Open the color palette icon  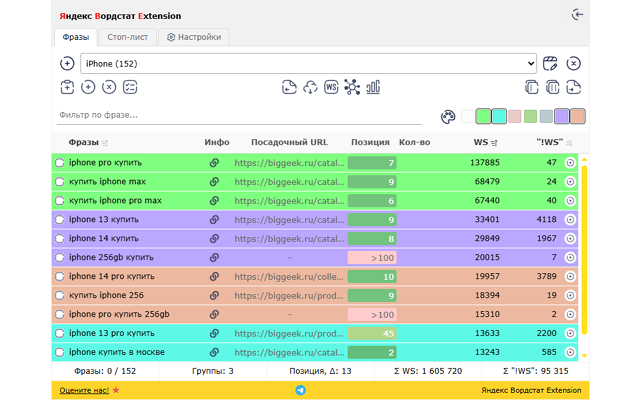click(448, 117)
